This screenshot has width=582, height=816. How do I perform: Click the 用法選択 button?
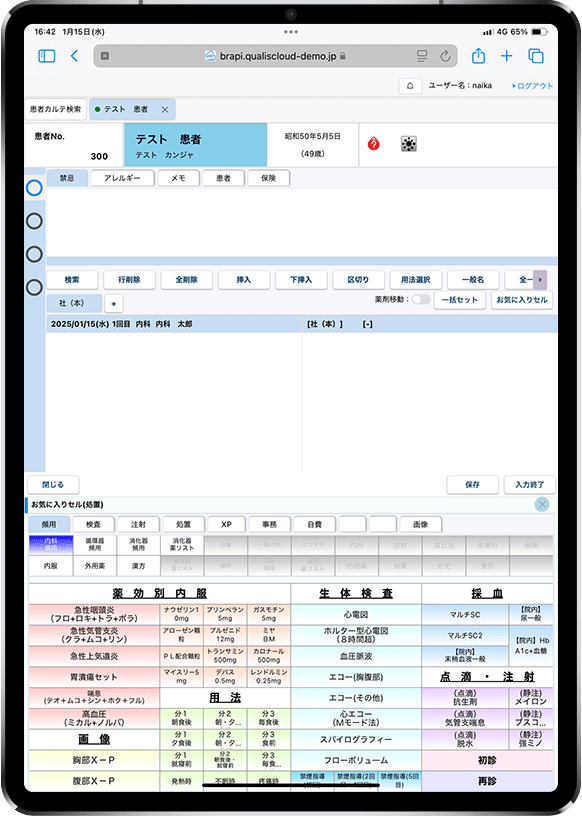click(x=415, y=279)
